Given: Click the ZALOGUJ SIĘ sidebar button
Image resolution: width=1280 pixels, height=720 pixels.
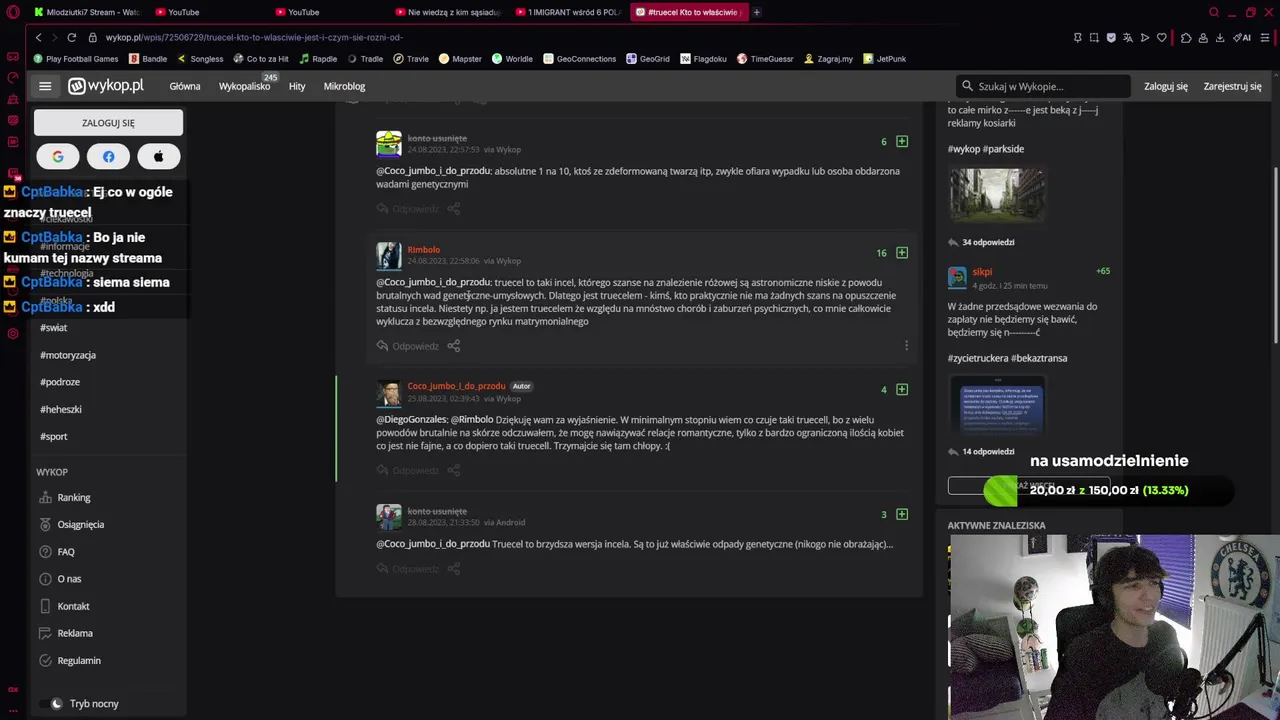Looking at the screenshot, I should pyautogui.click(x=108, y=123).
